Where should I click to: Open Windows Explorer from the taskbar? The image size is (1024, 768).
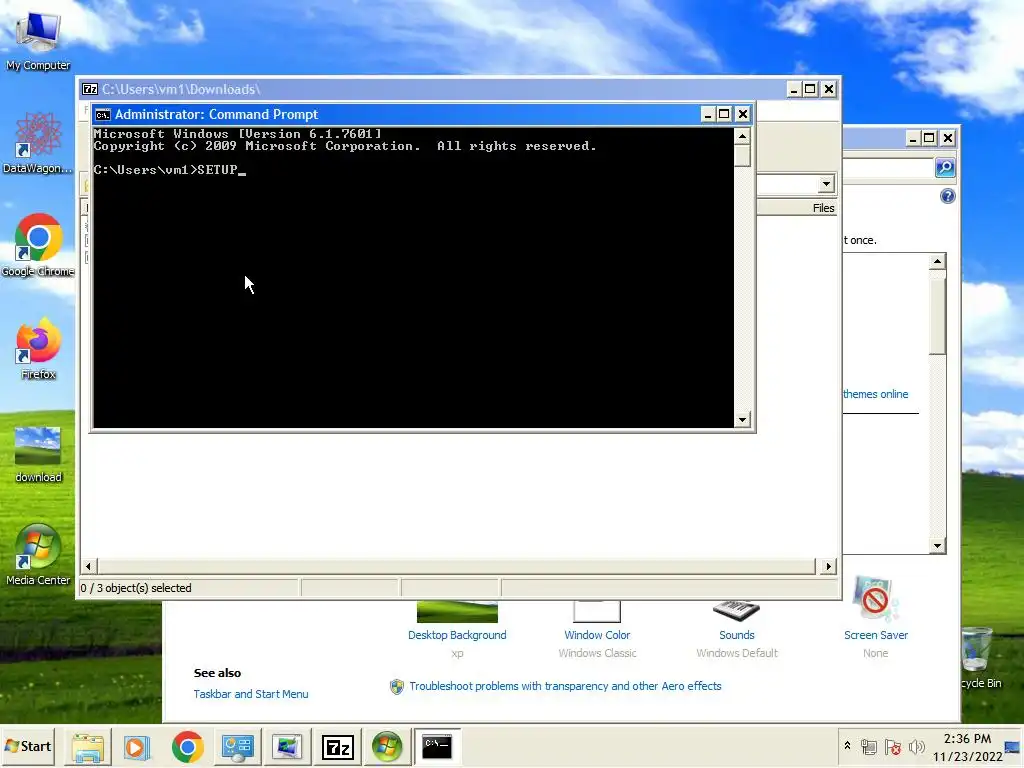tap(88, 746)
